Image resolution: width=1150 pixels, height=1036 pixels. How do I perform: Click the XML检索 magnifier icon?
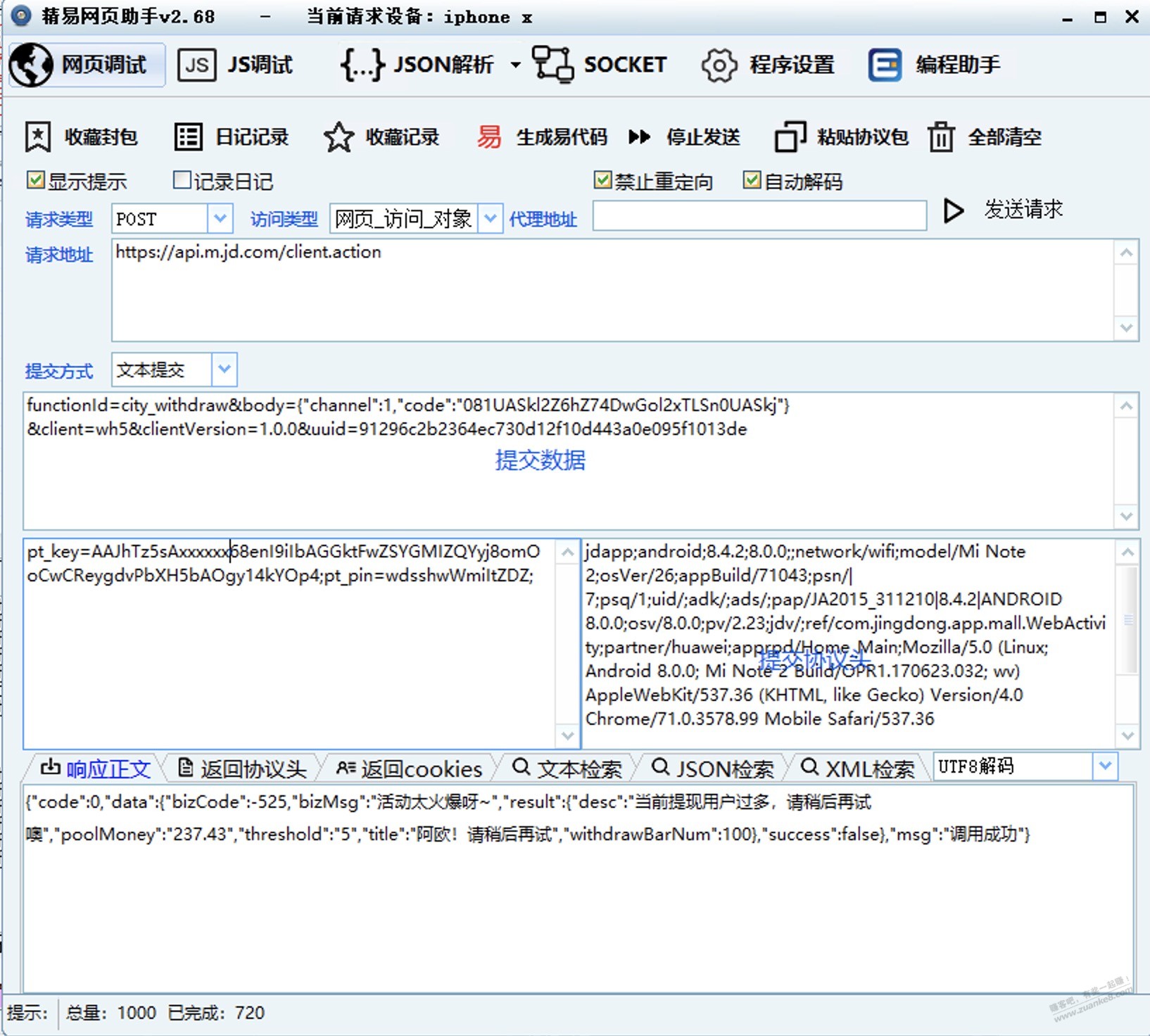click(x=809, y=766)
